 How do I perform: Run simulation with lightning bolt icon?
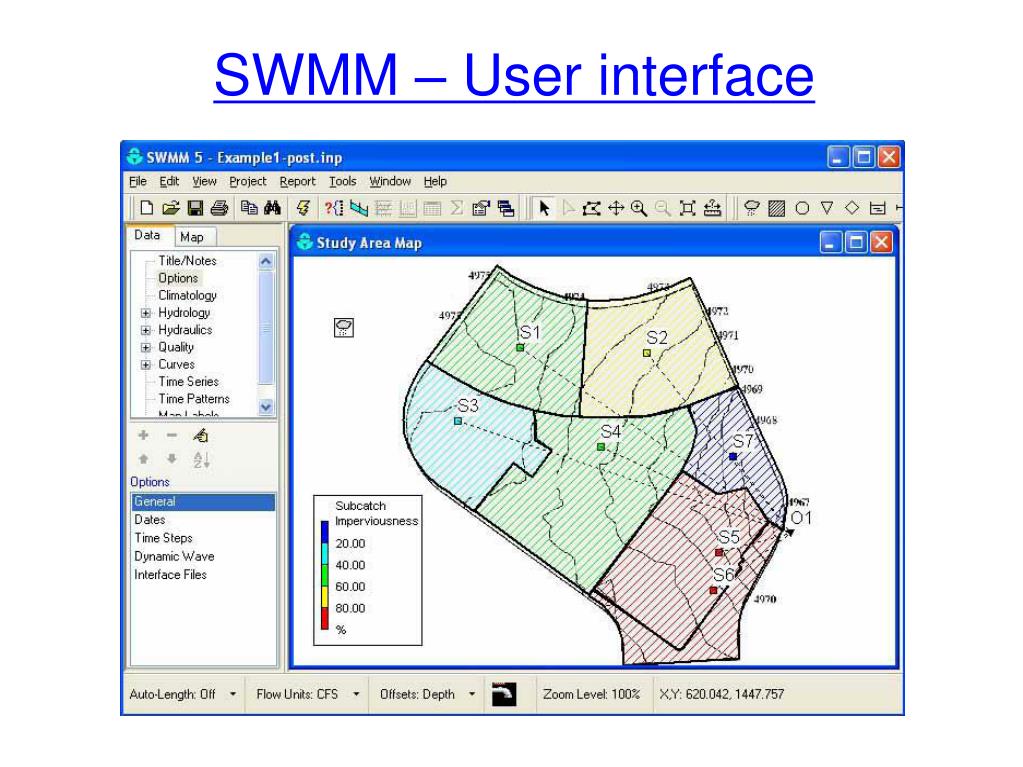(303, 208)
